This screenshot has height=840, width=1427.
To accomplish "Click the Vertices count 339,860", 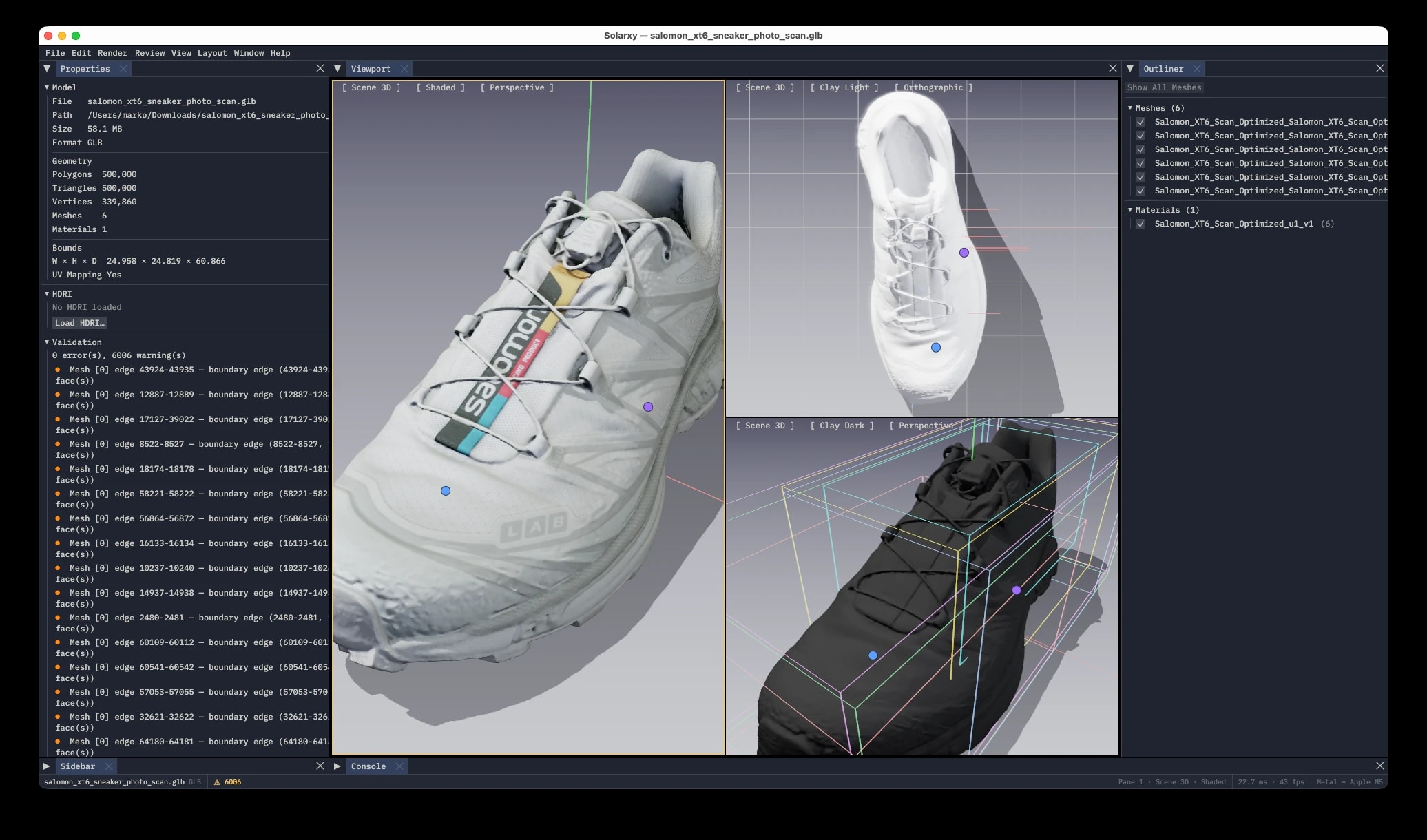I will pyautogui.click(x=119, y=202).
